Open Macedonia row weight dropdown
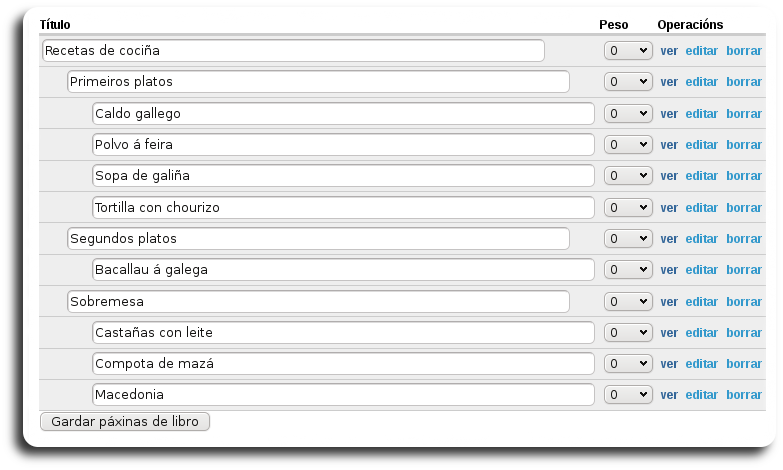The image size is (783, 470). click(628, 395)
